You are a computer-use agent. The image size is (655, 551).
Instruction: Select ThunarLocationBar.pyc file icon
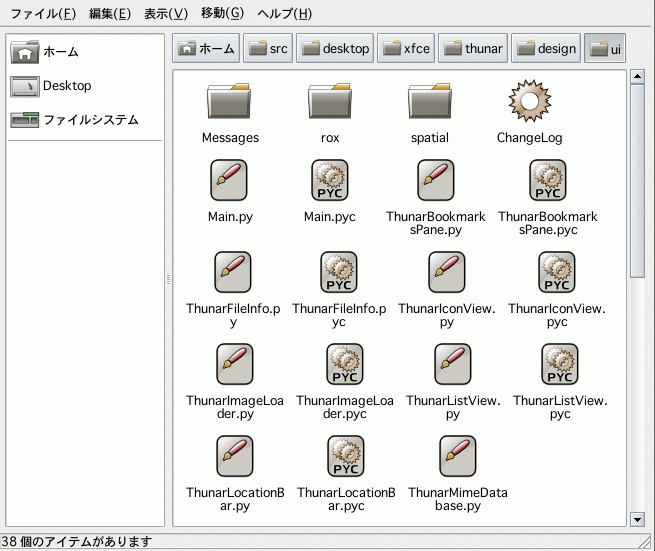coord(346,456)
